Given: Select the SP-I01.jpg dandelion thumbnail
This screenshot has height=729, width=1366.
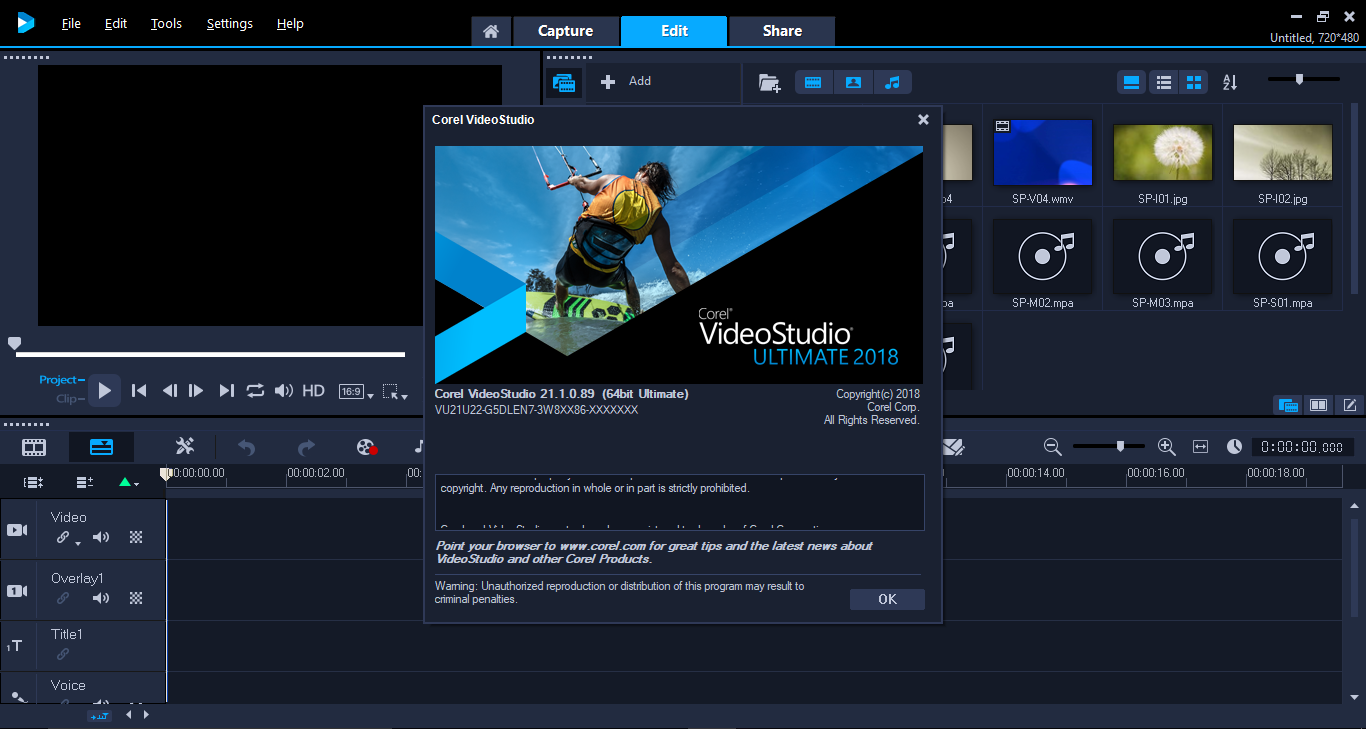Looking at the screenshot, I should (1163, 152).
